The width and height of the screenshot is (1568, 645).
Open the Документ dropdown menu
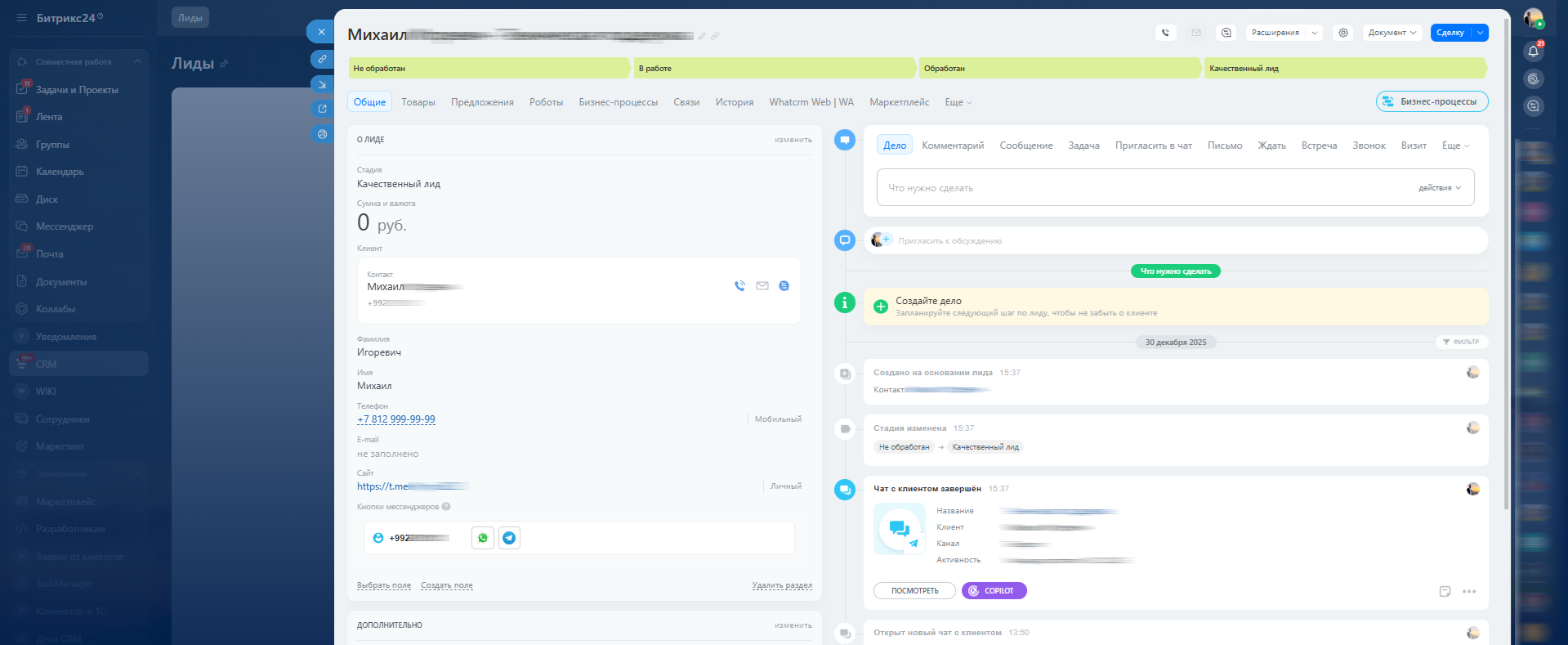(x=1392, y=33)
